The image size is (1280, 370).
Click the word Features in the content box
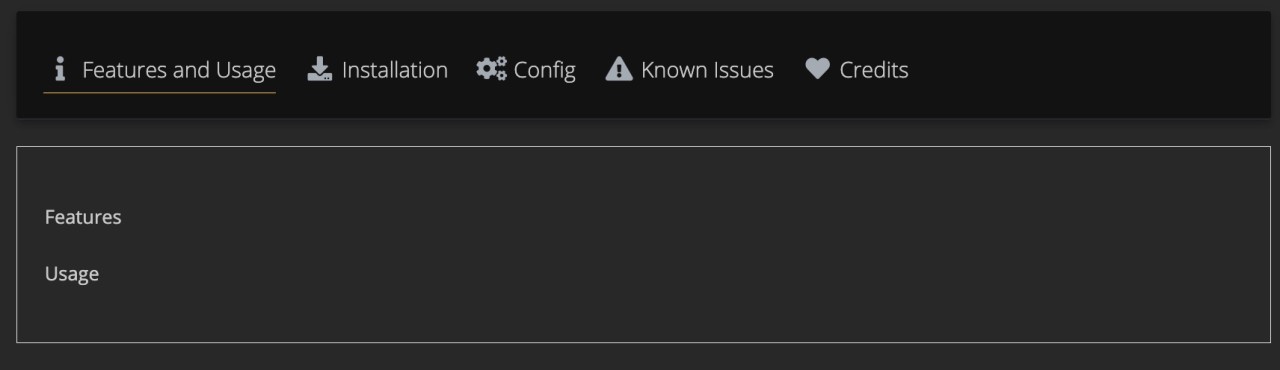tap(83, 217)
